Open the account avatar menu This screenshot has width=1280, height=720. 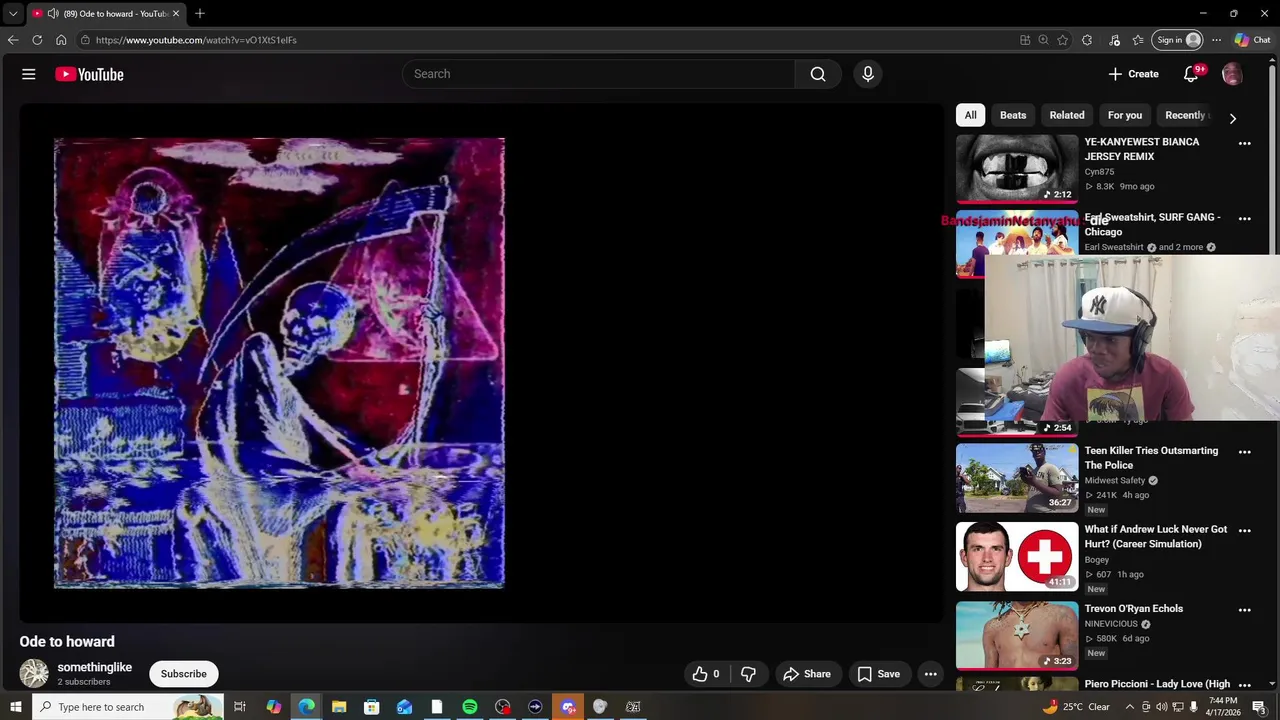click(1232, 74)
